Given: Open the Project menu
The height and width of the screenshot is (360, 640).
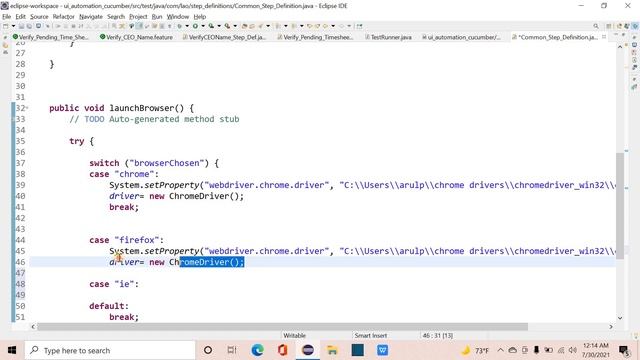Looking at the screenshot, I should tap(138, 16).
